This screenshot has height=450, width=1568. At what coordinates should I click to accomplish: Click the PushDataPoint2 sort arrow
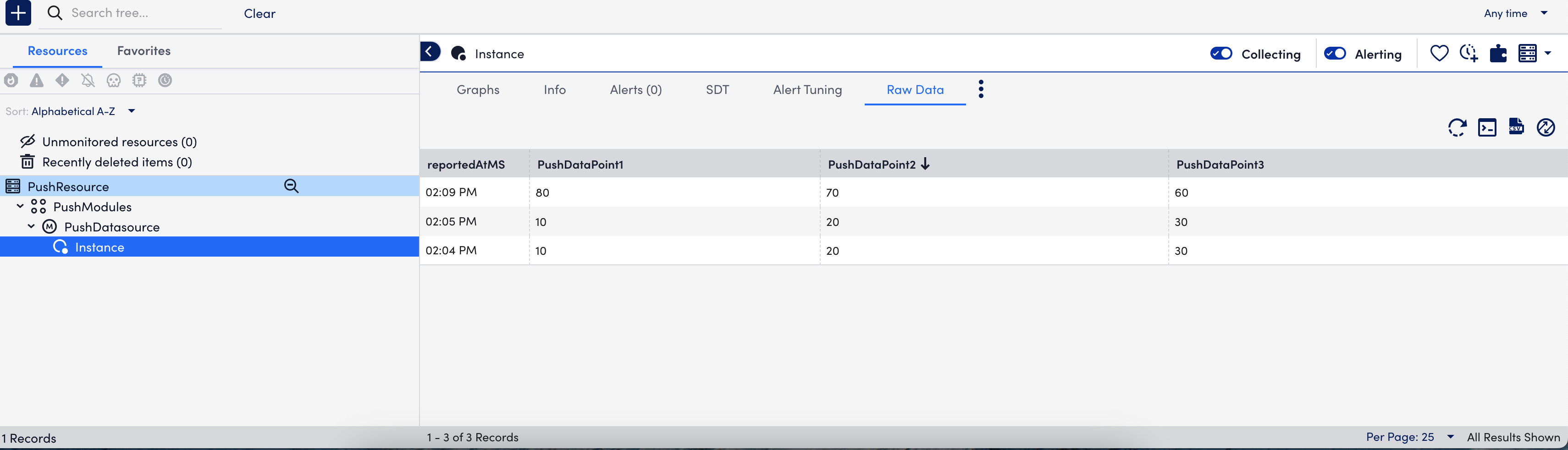coord(925,164)
